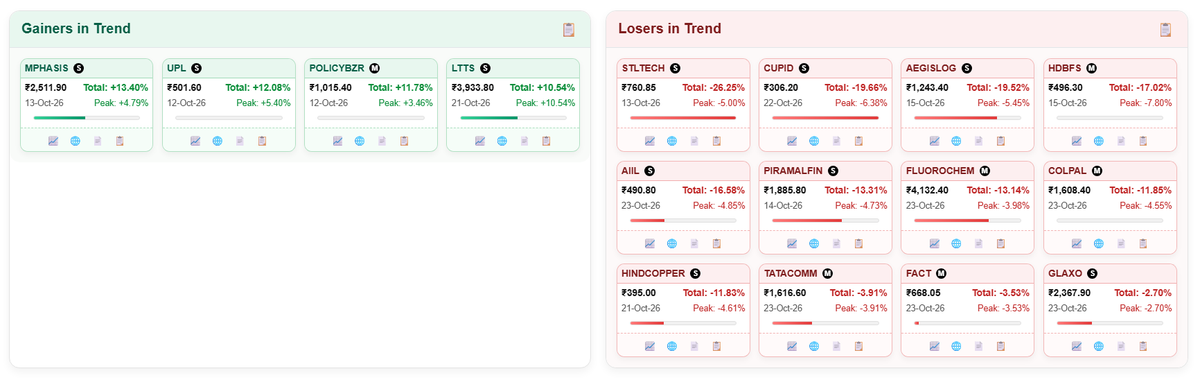Click the globe icon on the HDBFS card
The image size is (1200, 380).
(x=1098, y=141)
